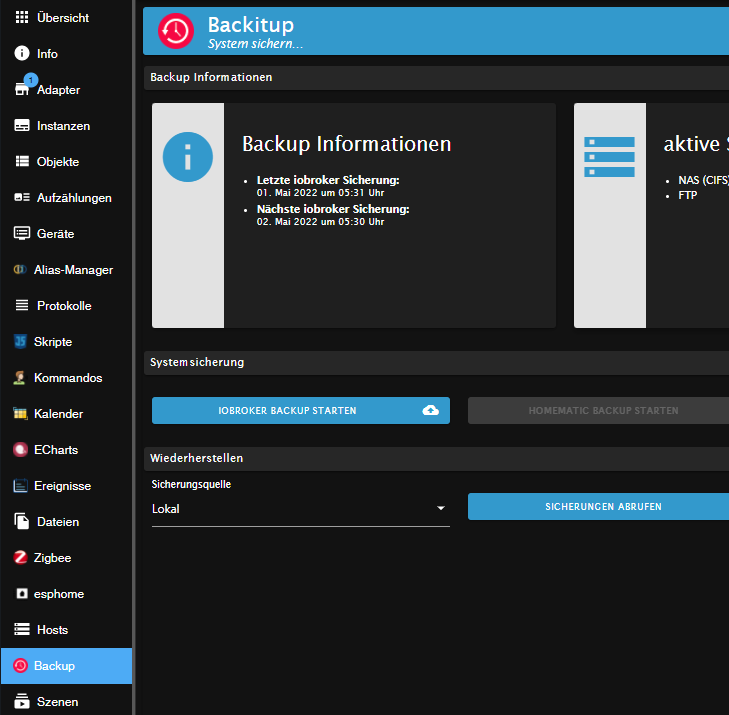This screenshot has width=729, height=715.
Task: Select the Skripte menu label
Action: click(53, 342)
